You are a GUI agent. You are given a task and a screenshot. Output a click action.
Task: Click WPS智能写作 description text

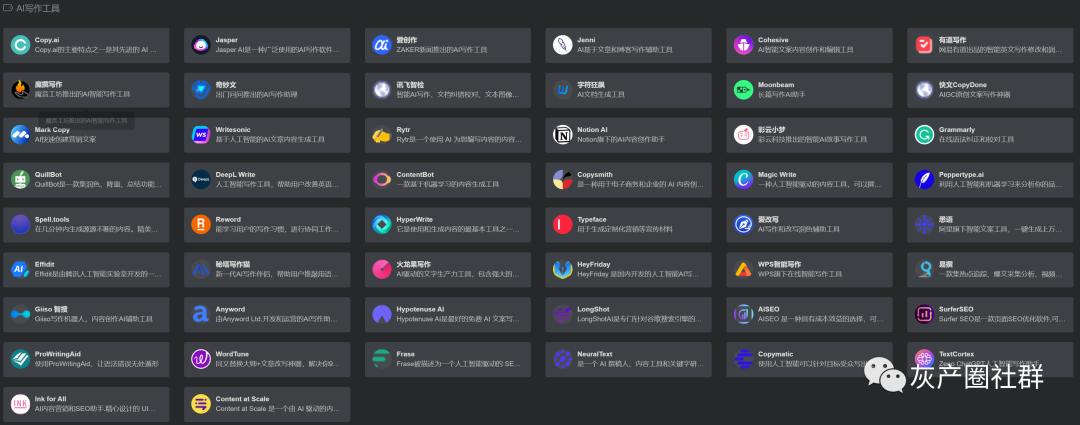tap(800, 274)
